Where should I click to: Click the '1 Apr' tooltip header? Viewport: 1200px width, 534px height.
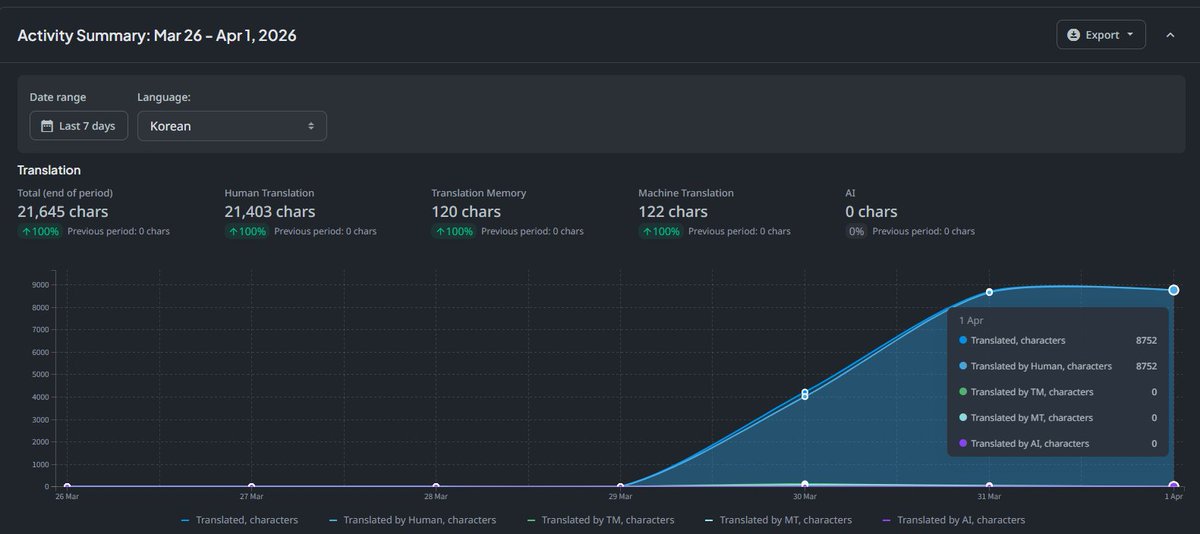coord(971,320)
